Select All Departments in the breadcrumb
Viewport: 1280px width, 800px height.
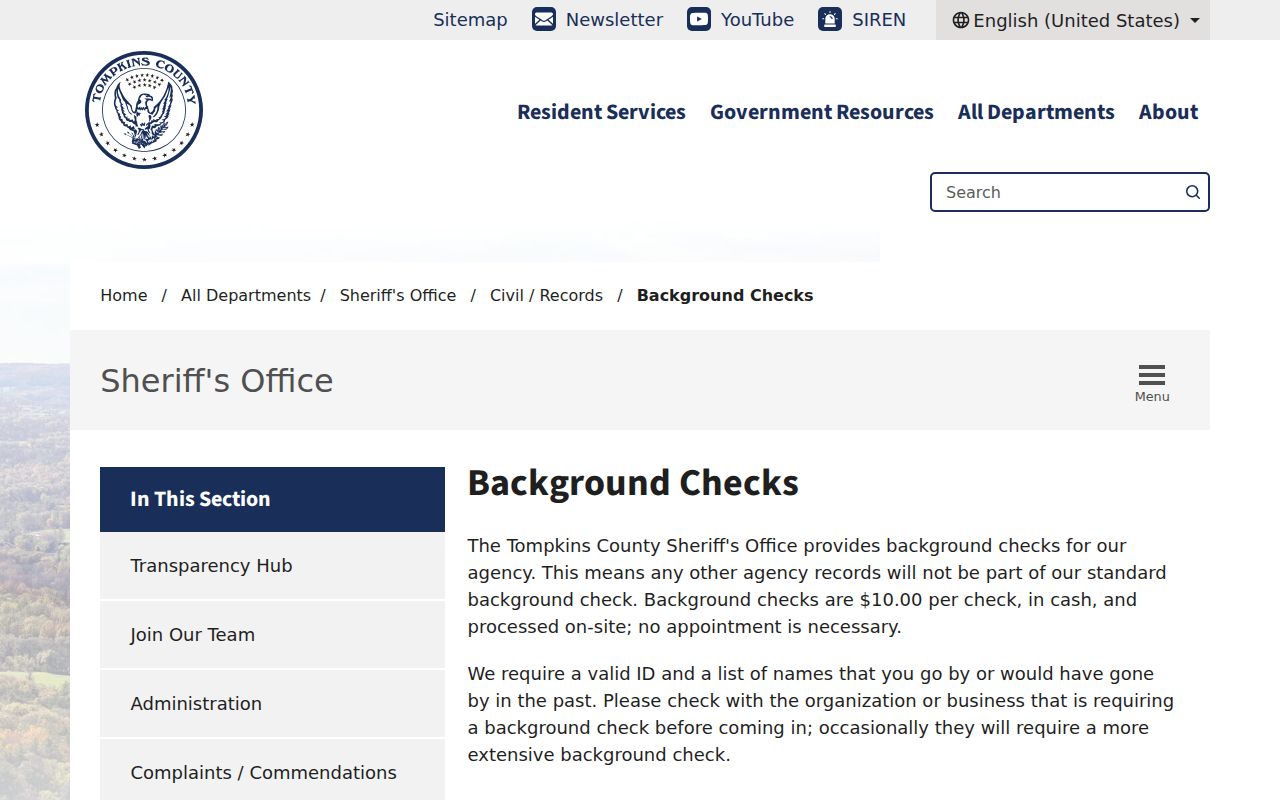coord(246,295)
